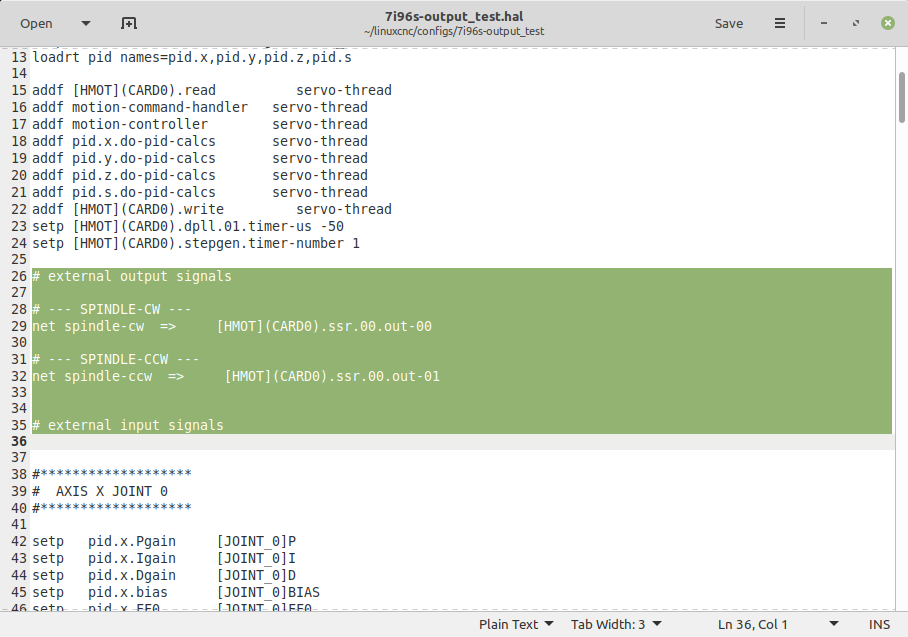The height and width of the screenshot is (637, 908).
Task: Minimize the editor window
Action: [x=824, y=23]
